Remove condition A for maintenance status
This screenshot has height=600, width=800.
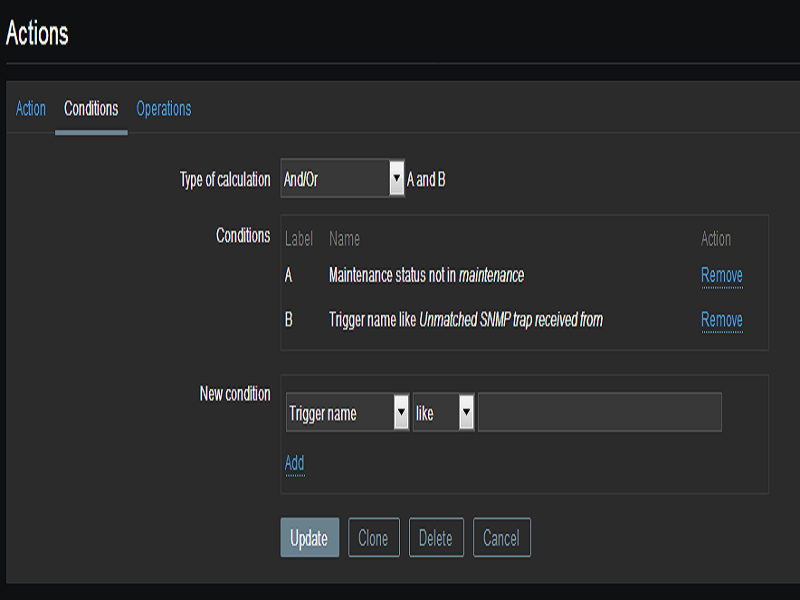[721, 276]
